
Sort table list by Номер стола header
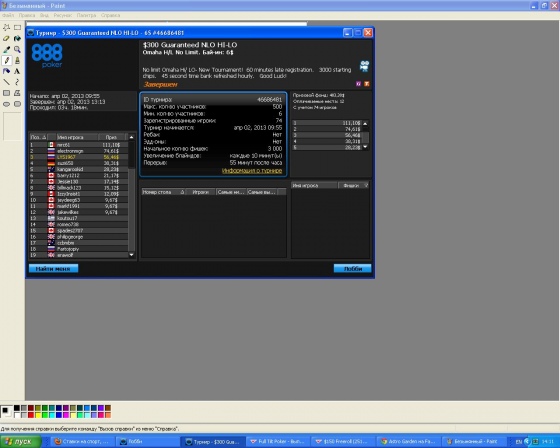click(x=163, y=192)
